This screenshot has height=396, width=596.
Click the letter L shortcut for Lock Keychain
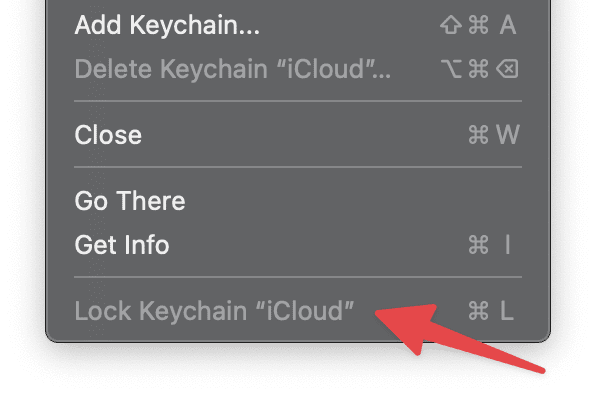tap(507, 311)
